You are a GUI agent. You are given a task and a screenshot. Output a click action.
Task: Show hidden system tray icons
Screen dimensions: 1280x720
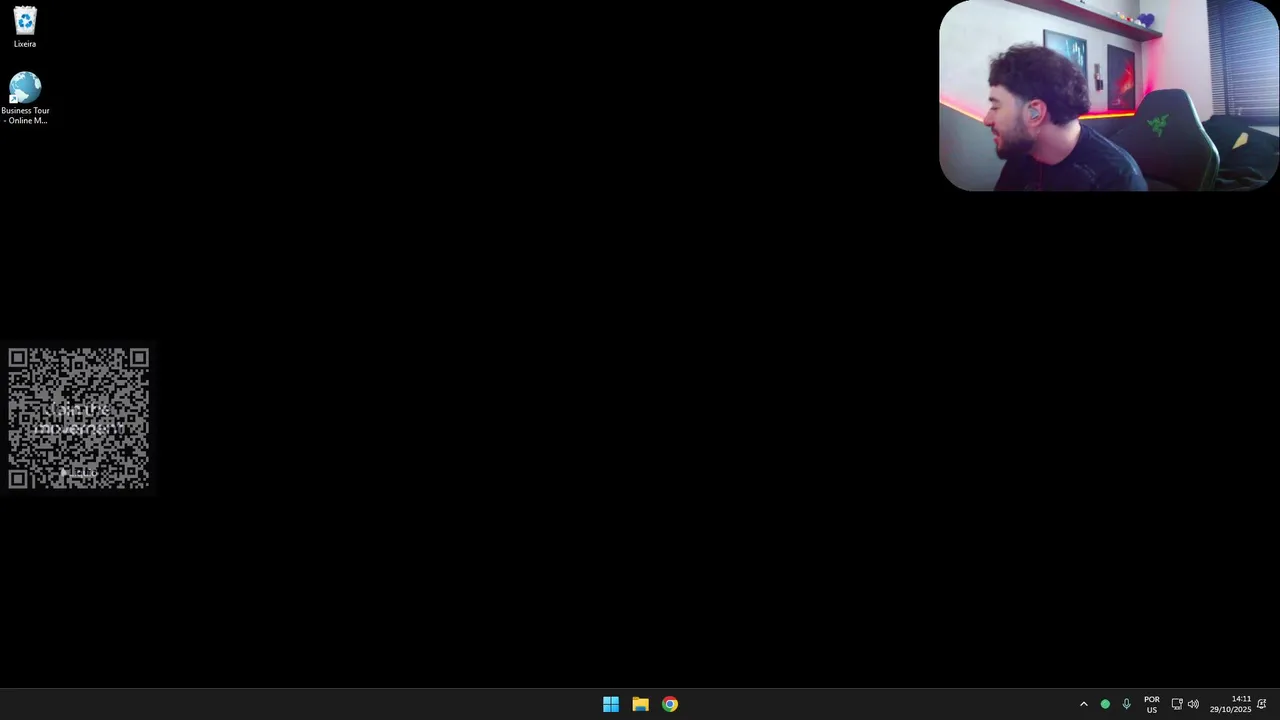(x=1083, y=704)
